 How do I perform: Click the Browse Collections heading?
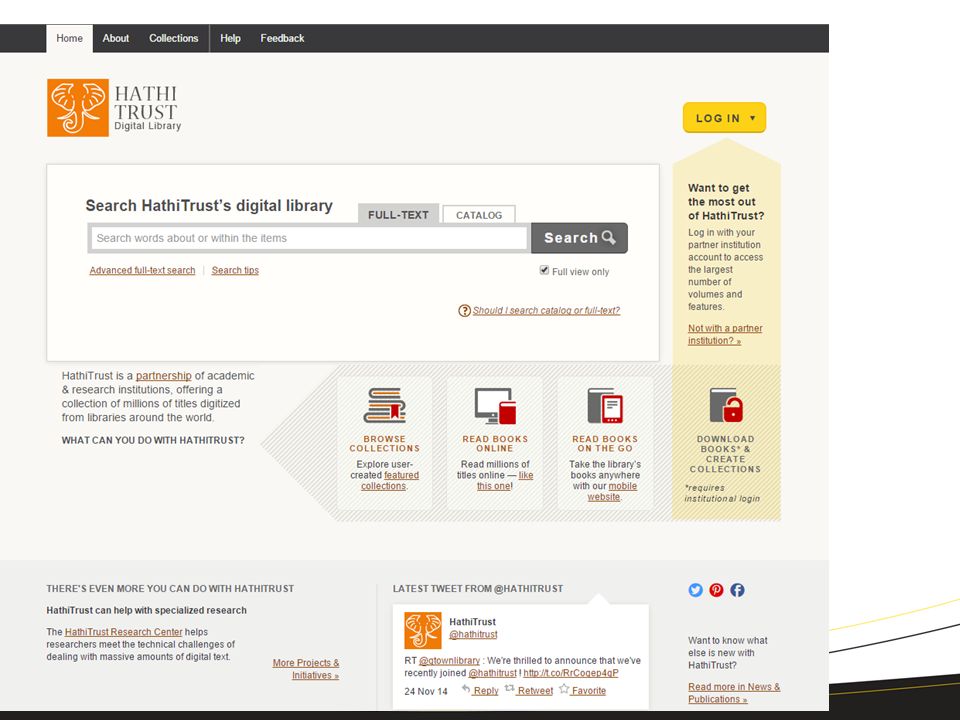(384, 443)
